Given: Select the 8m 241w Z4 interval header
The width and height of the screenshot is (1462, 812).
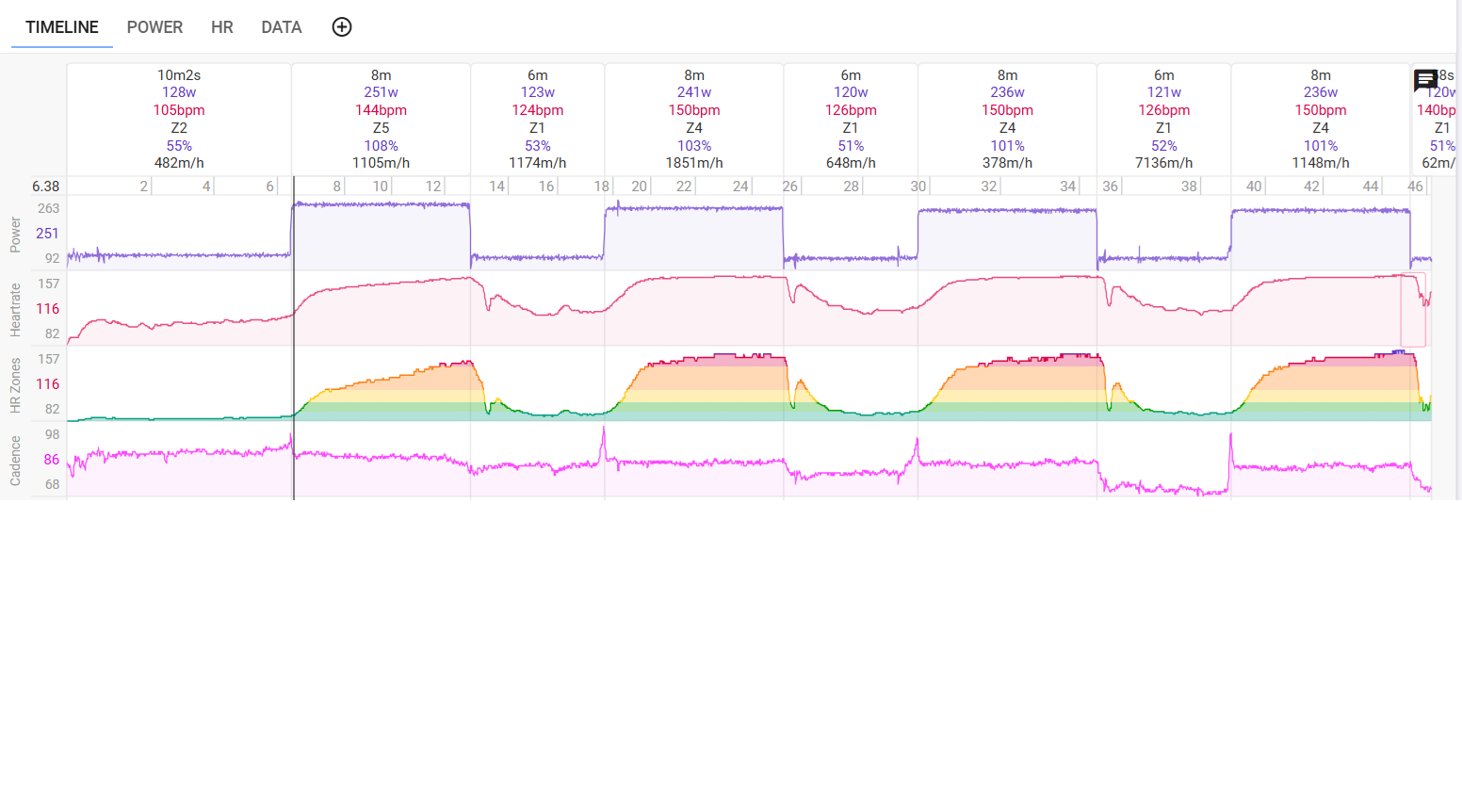Looking at the screenshot, I should click(694, 119).
